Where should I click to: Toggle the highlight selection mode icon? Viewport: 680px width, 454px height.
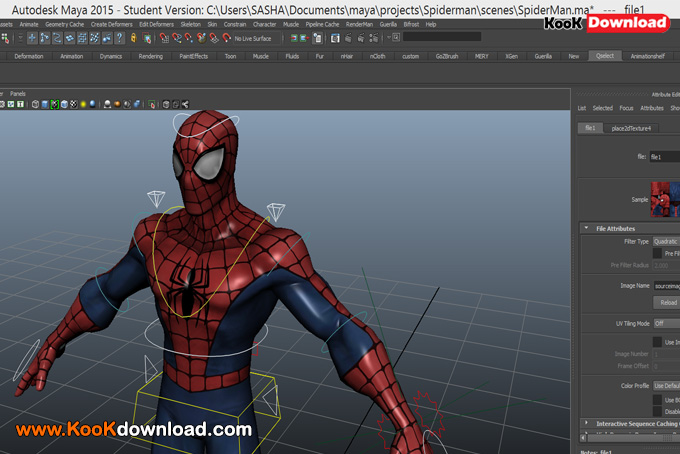[147, 39]
